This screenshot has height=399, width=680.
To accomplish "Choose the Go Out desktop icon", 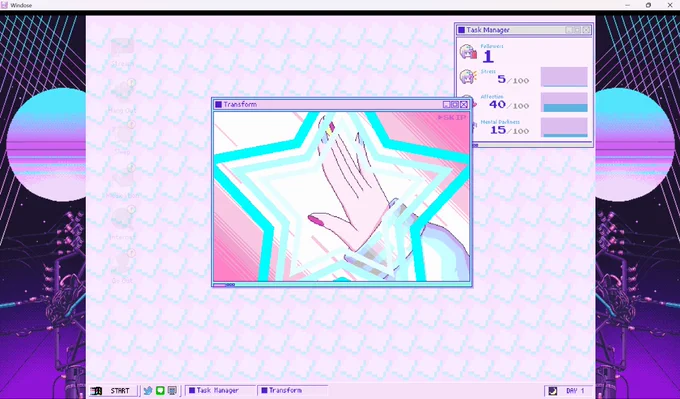I will tap(122, 267).
